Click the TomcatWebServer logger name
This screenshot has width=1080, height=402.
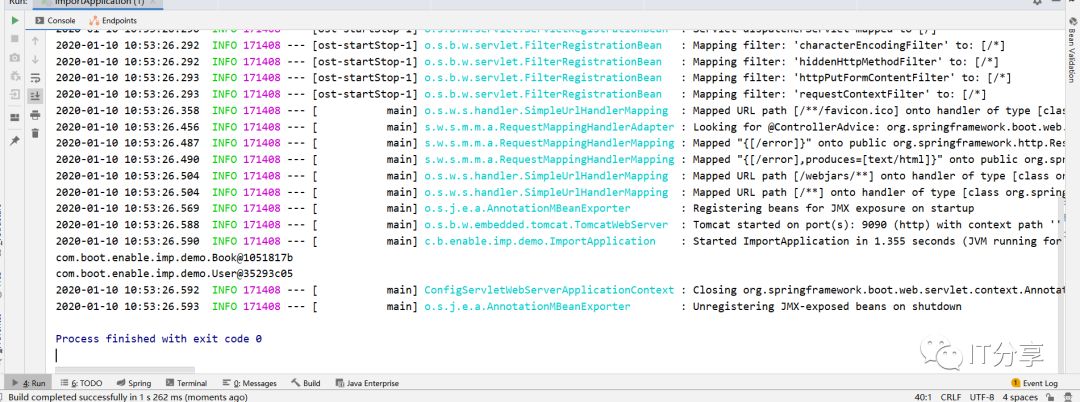click(x=546, y=224)
